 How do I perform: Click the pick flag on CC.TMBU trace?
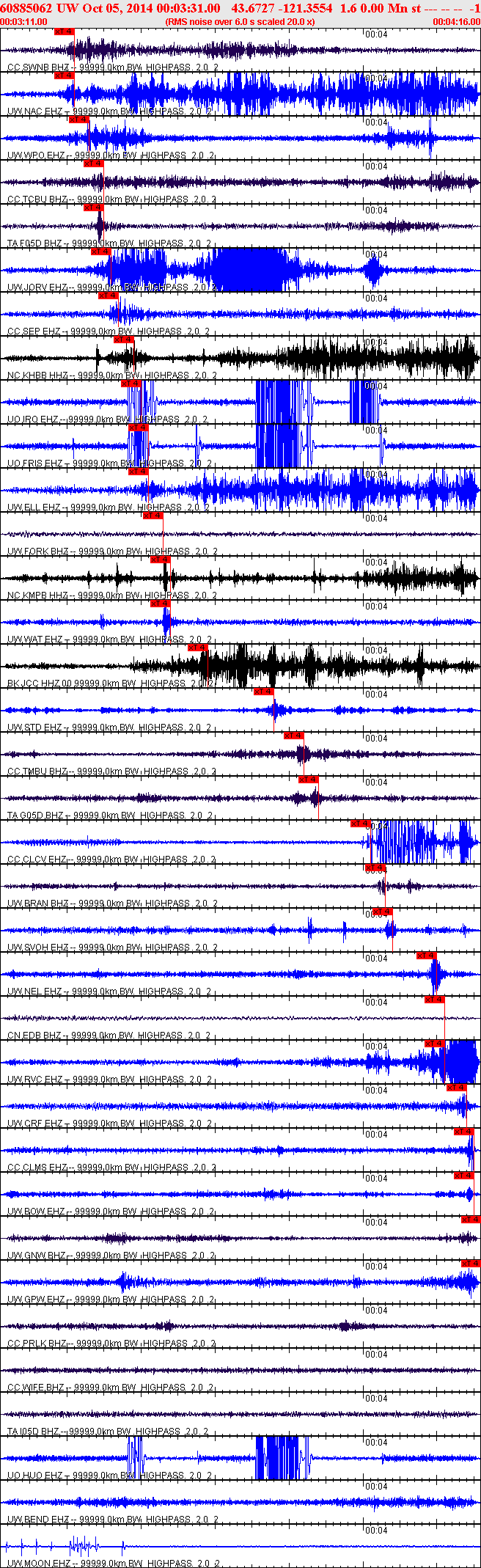(294, 736)
